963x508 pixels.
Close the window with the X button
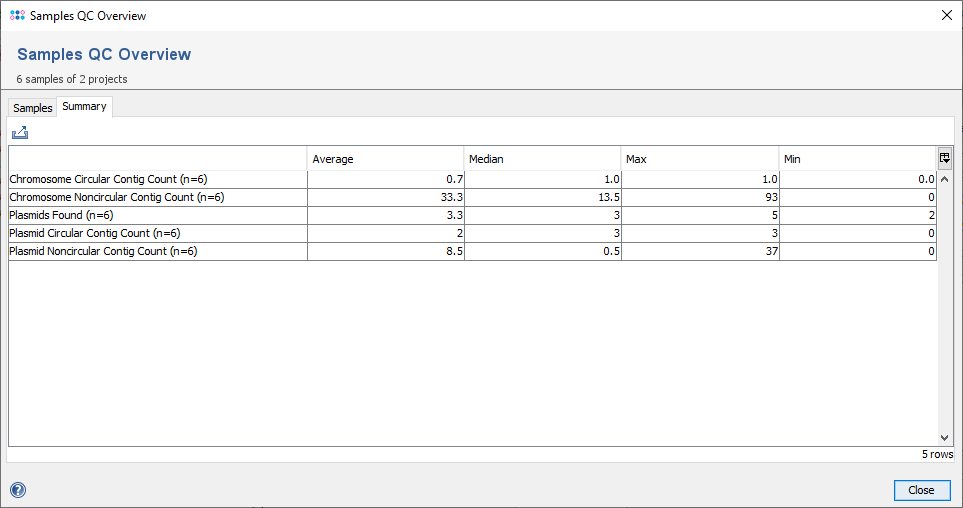coord(946,15)
